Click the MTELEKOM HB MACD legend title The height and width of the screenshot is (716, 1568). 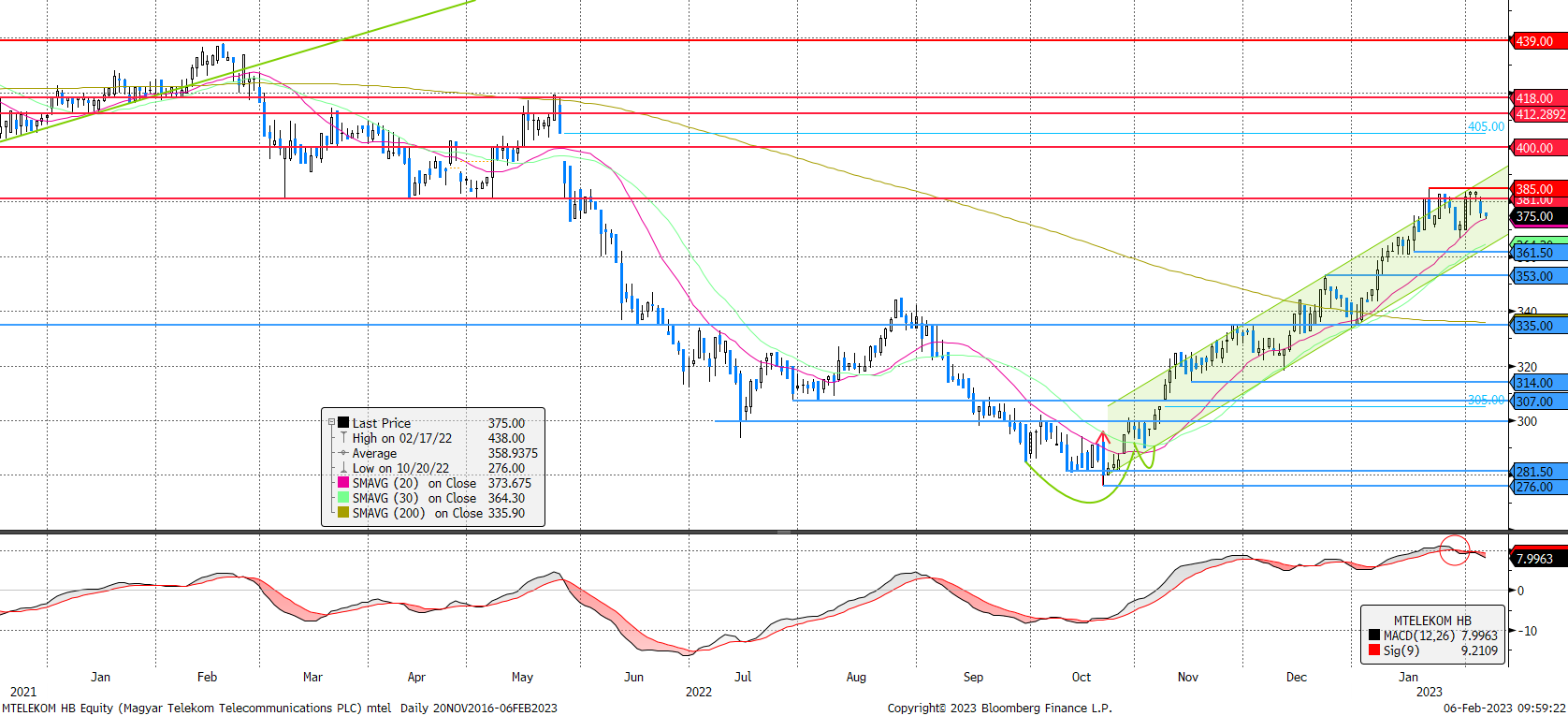tap(1432, 621)
